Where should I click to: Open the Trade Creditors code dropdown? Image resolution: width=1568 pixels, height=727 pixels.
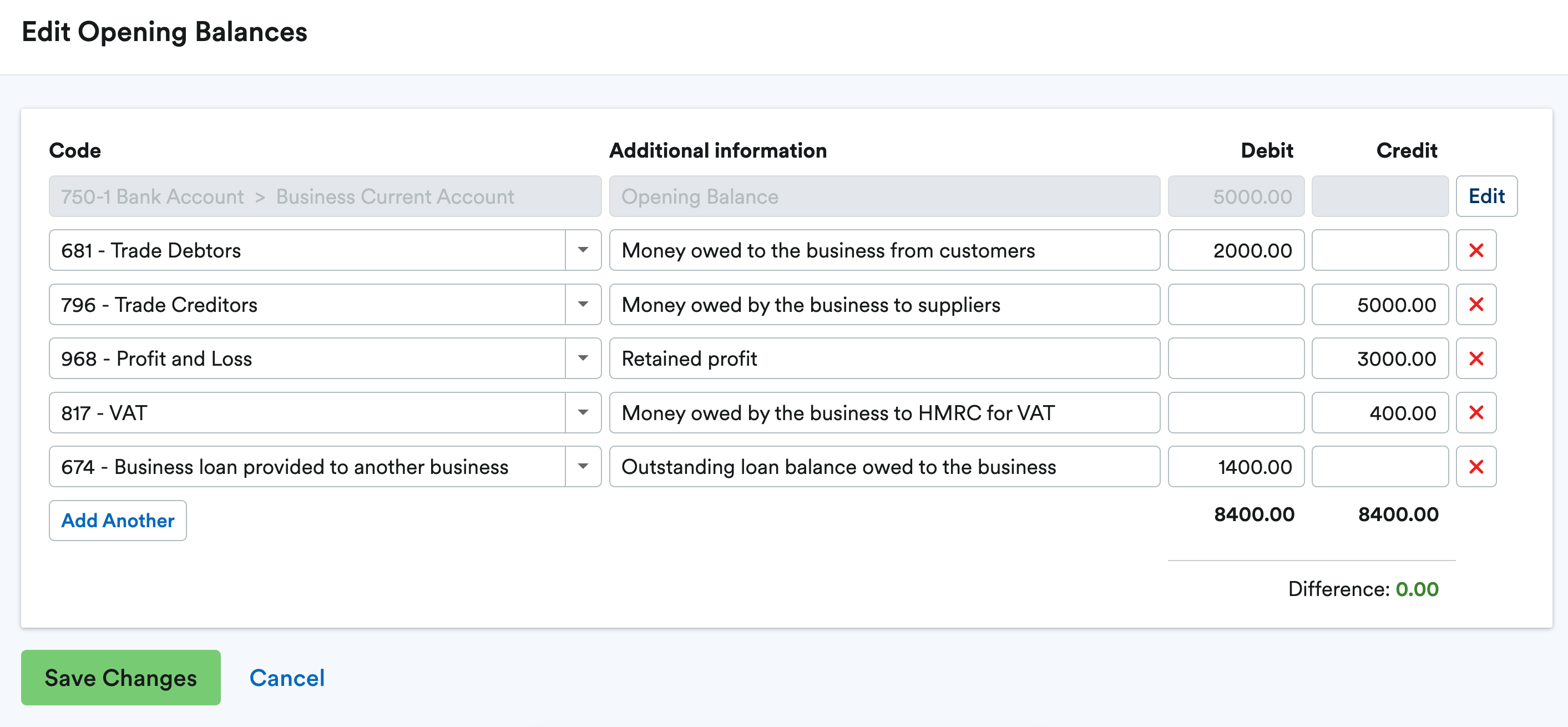583,305
